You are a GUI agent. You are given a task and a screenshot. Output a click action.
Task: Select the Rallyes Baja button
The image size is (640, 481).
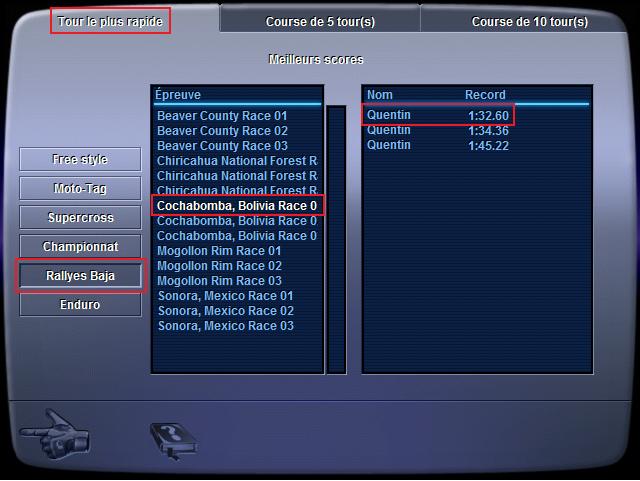tap(81, 276)
